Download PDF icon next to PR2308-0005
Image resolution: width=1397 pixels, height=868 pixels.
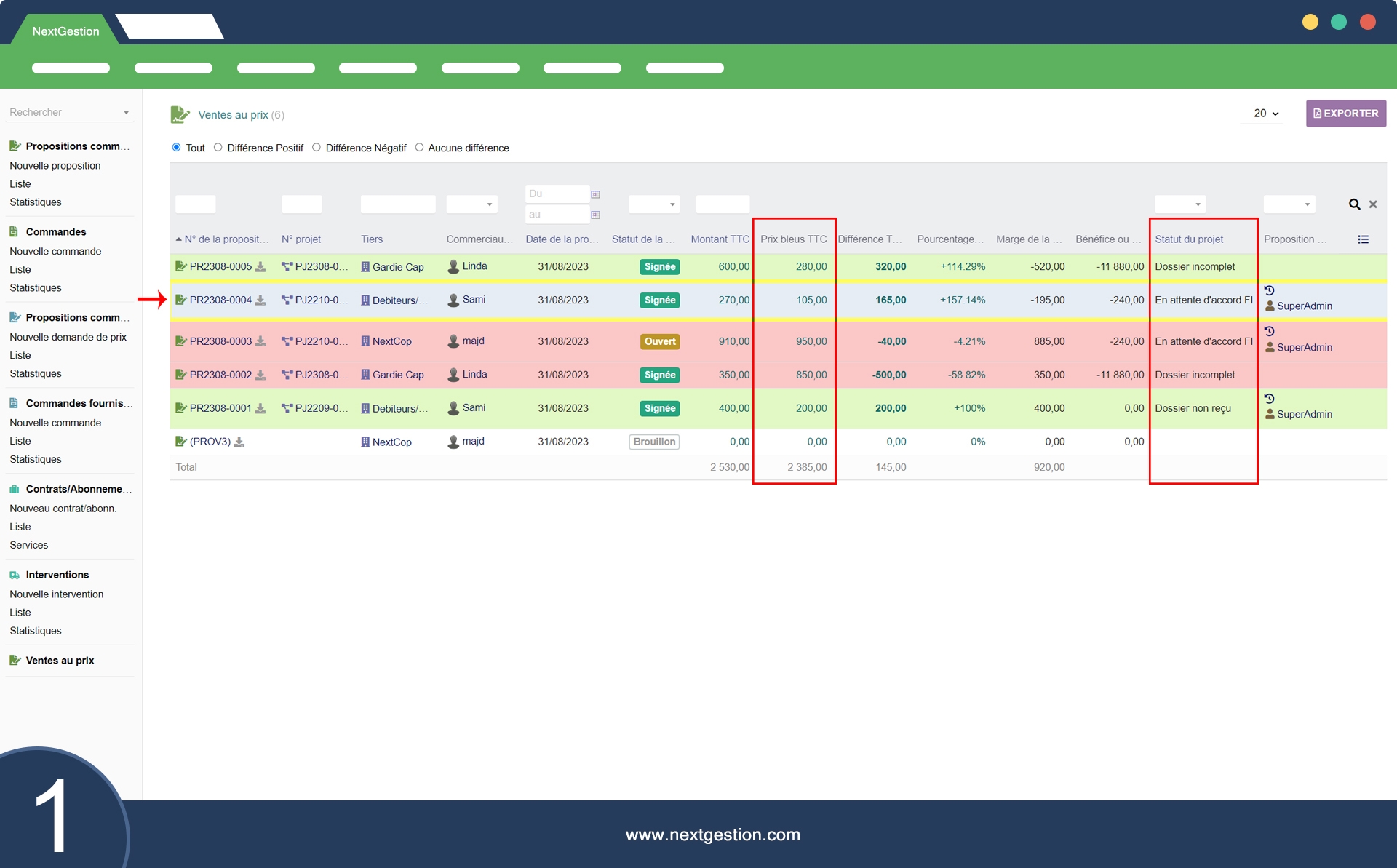tap(260, 267)
